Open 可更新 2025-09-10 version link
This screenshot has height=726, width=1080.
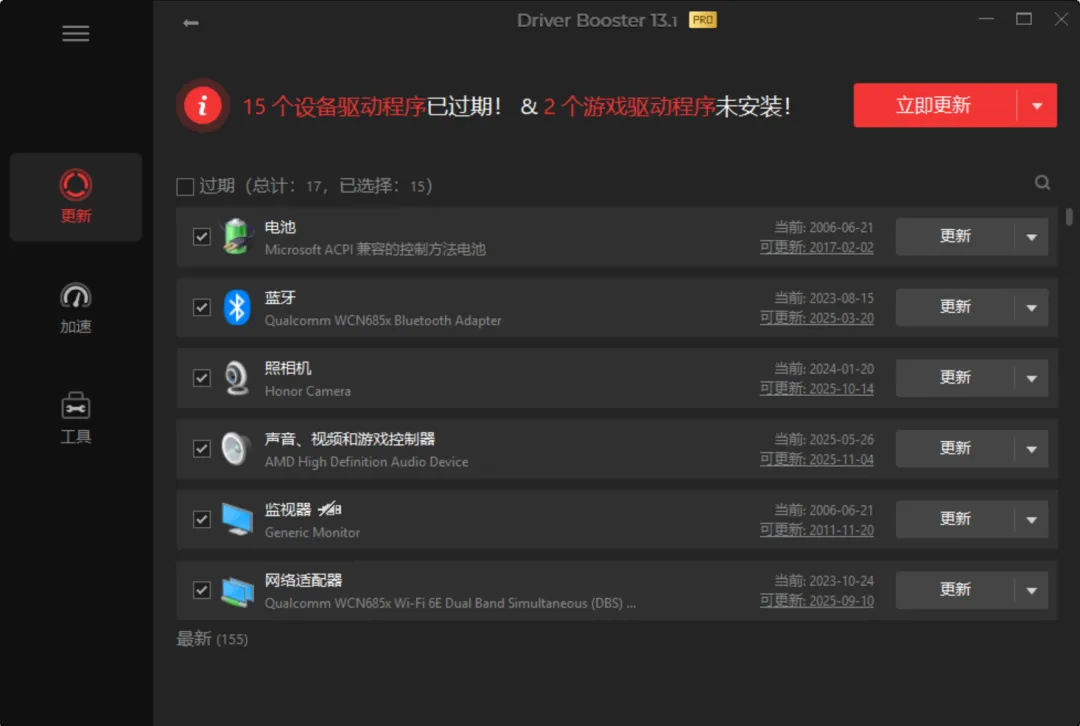coord(816,601)
